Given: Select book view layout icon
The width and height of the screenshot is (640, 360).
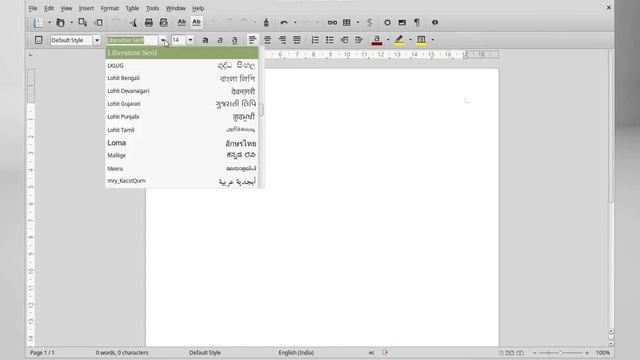Looking at the screenshot, I should tap(520, 353).
